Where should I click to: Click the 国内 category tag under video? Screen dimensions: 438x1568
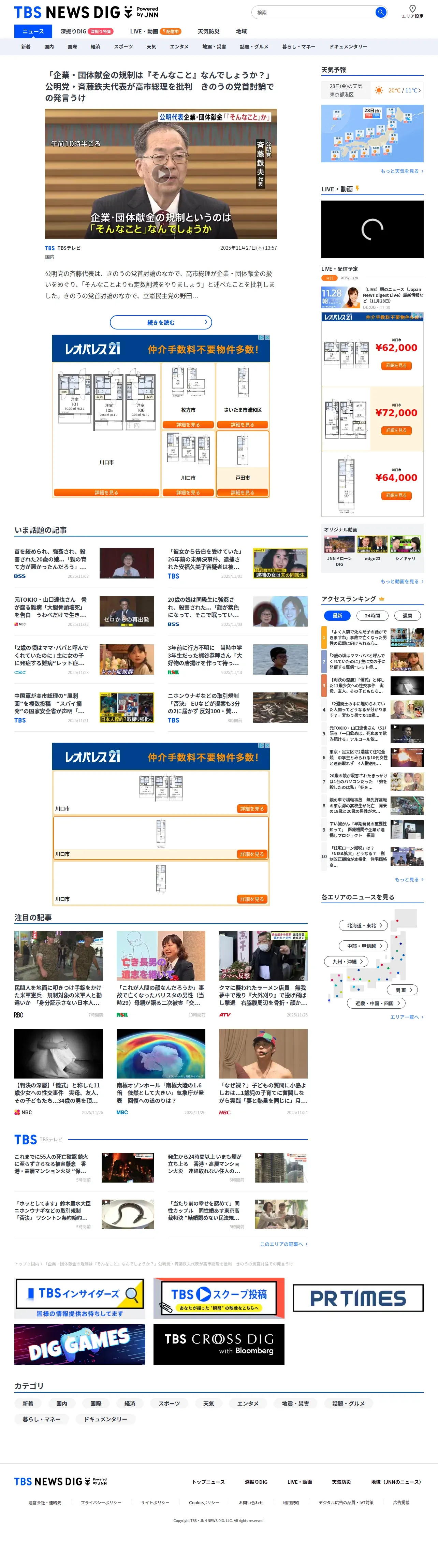click(x=50, y=257)
